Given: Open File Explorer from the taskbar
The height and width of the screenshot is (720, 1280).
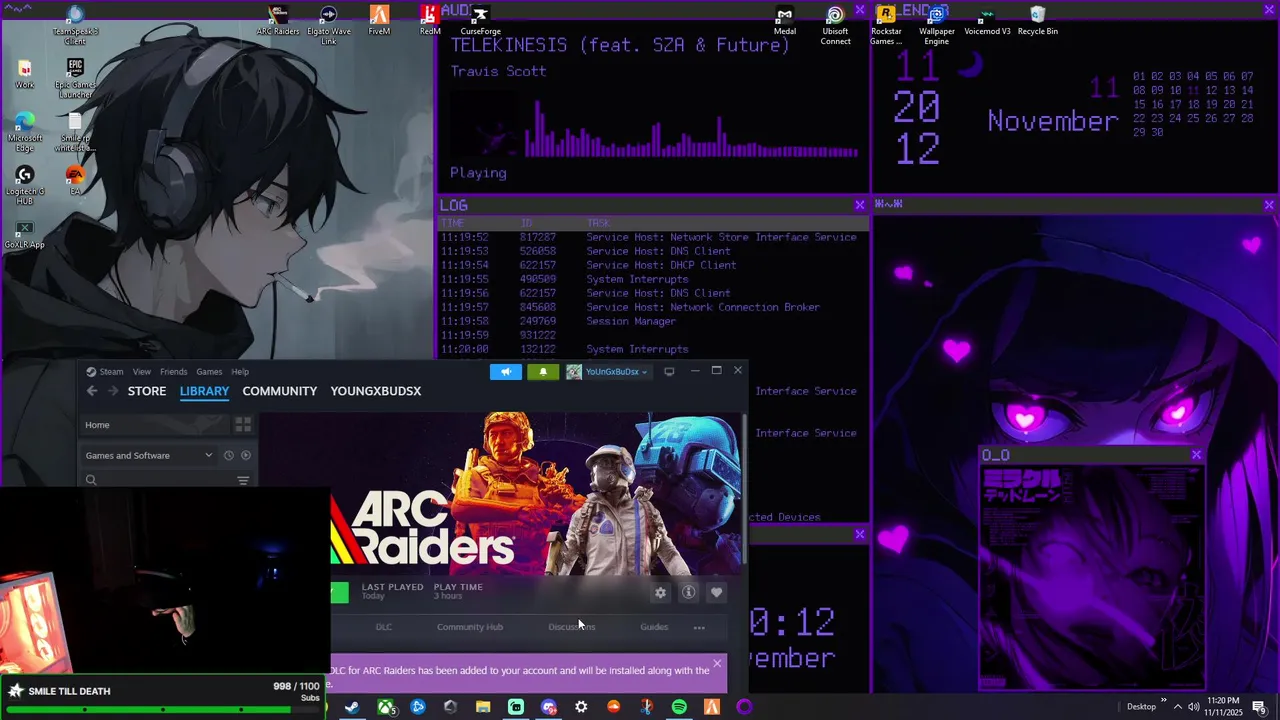Looking at the screenshot, I should tap(483, 707).
